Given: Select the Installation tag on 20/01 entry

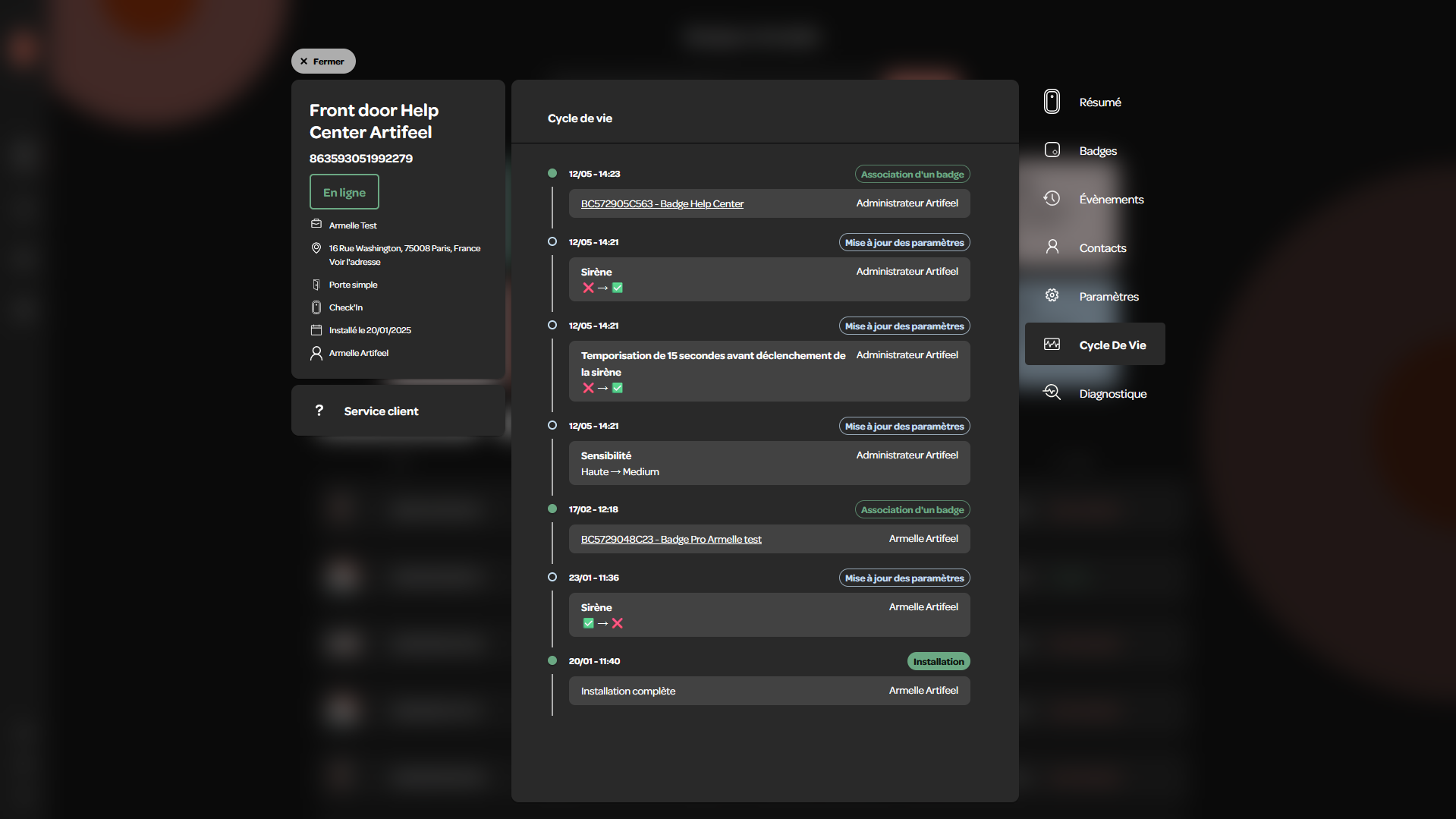Looking at the screenshot, I should pyautogui.click(x=939, y=661).
